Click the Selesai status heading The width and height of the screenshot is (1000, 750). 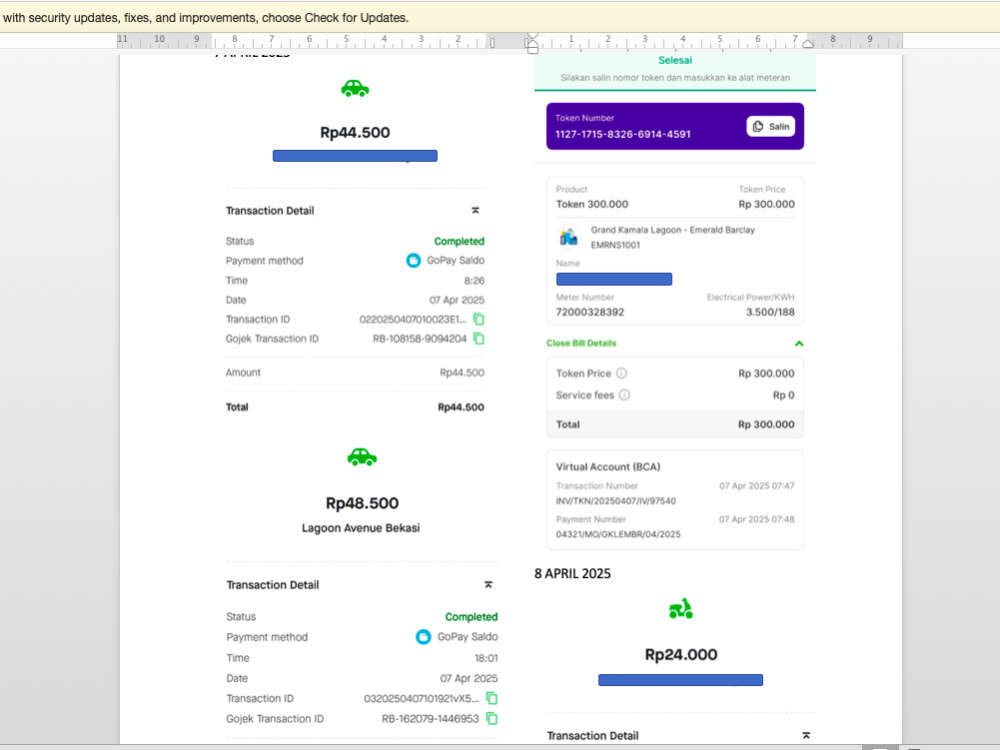point(675,61)
